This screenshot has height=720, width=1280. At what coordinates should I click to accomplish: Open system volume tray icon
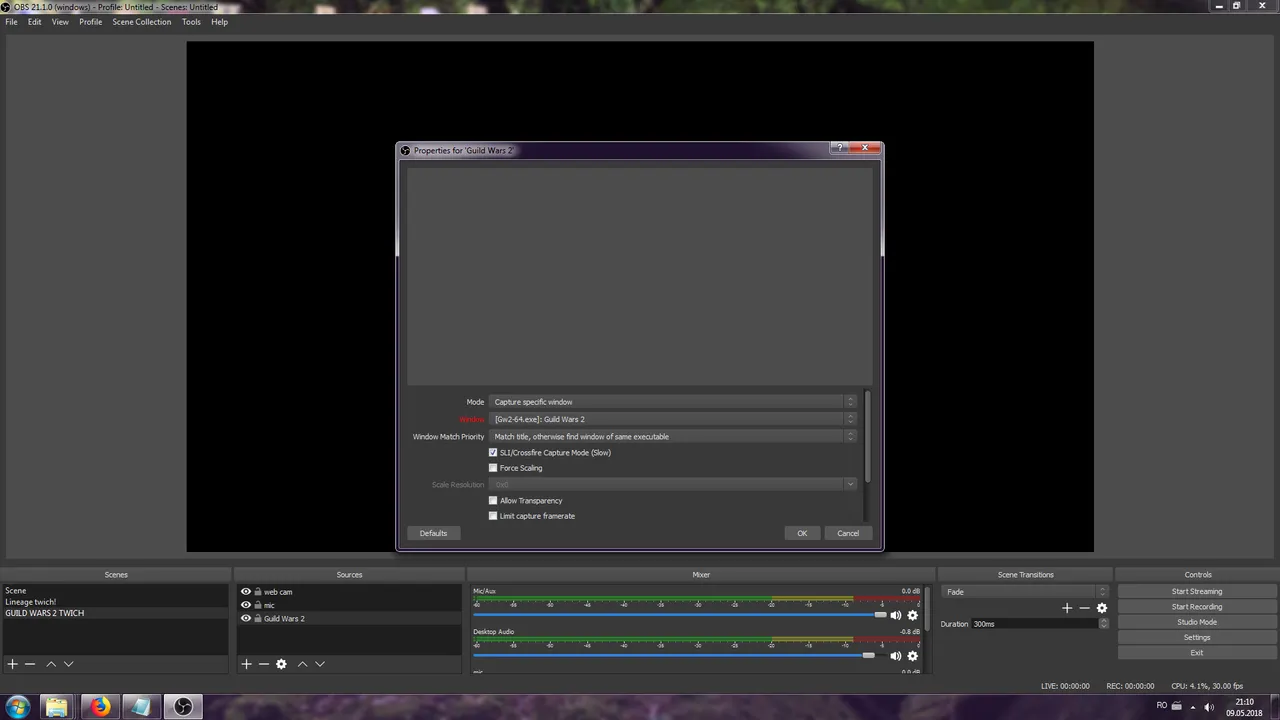tap(1209, 707)
